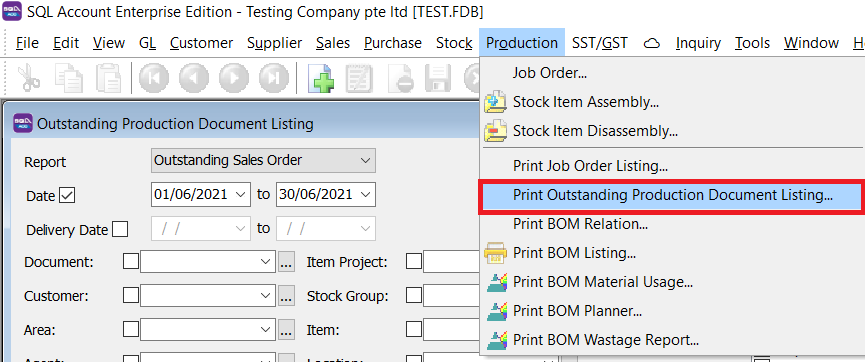This screenshot has width=865, height=362.
Task: Open the Supplier menu
Action: [274, 43]
